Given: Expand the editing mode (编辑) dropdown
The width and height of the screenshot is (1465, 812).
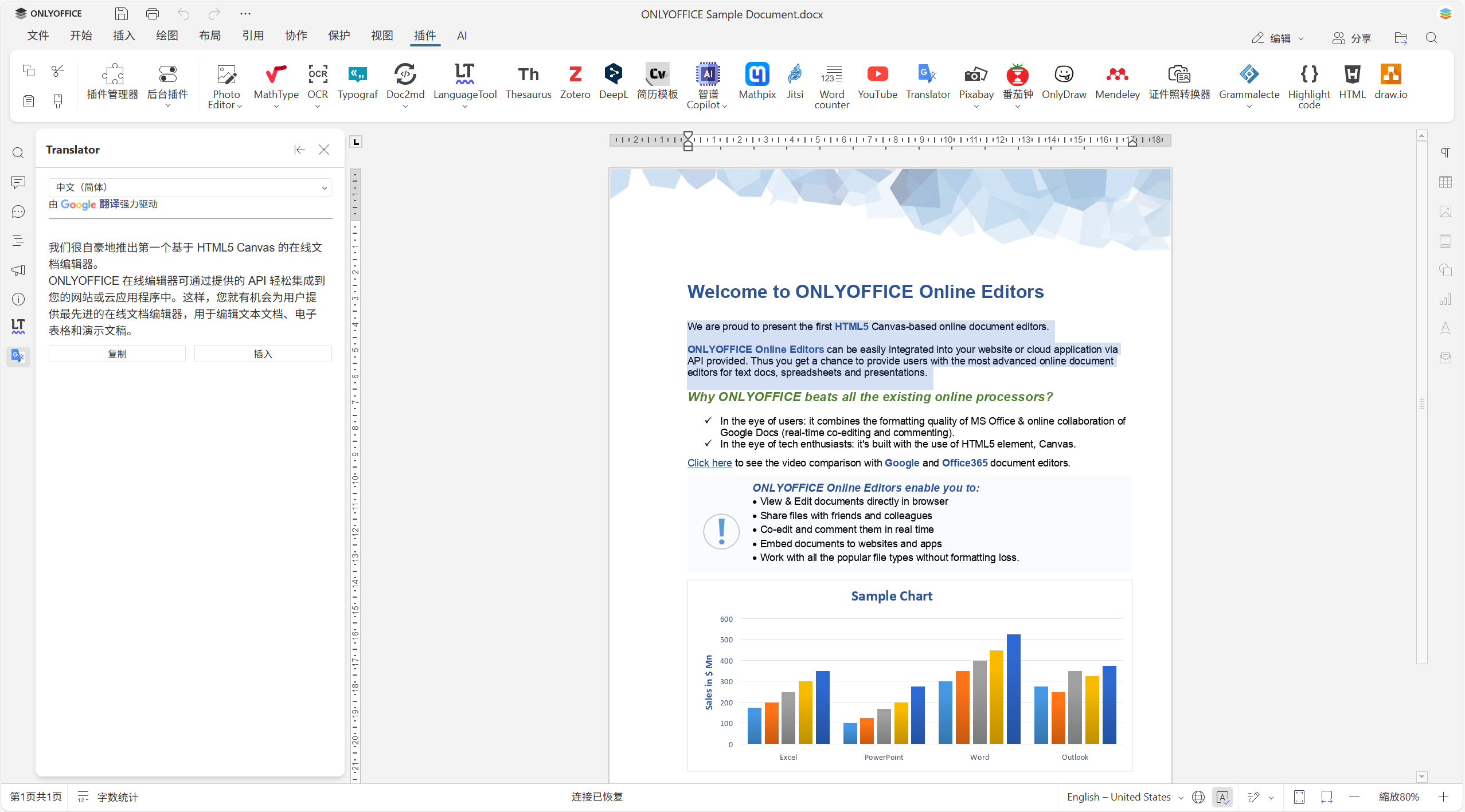Looking at the screenshot, I should point(1278,38).
